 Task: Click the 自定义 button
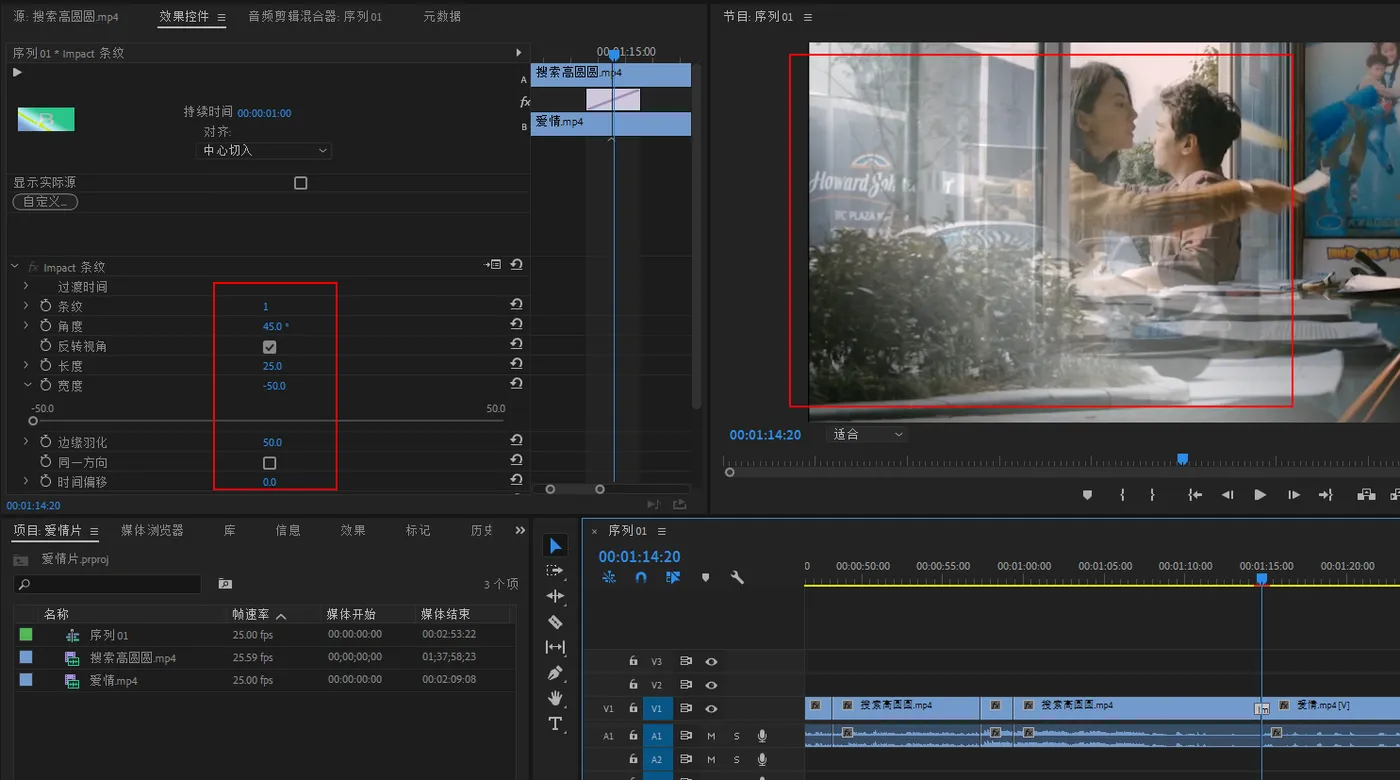tap(45, 202)
